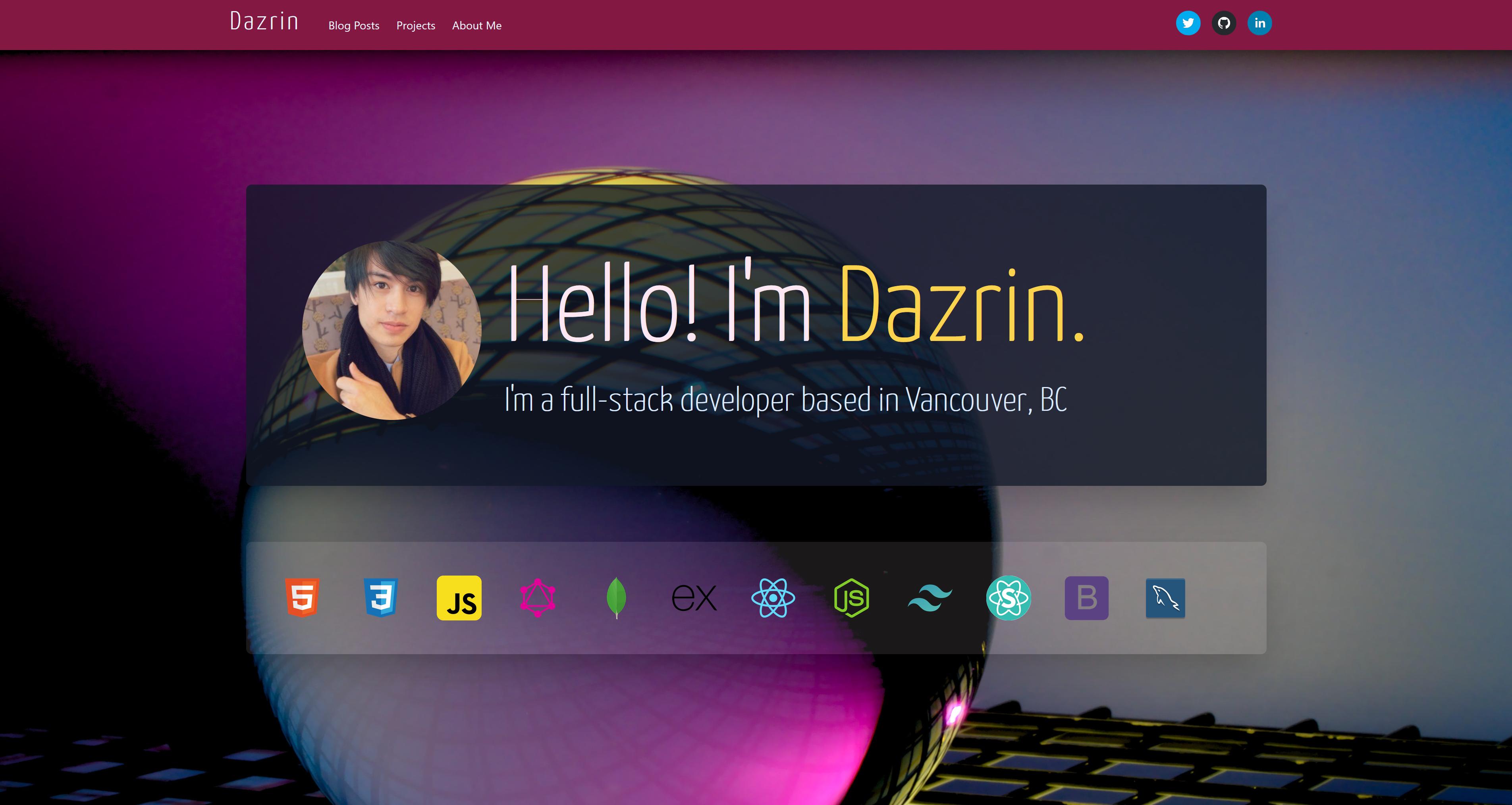Screen dimensions: 1512x805
Task: Click the MySQL dolphin icon
Action: (1166, 598)
